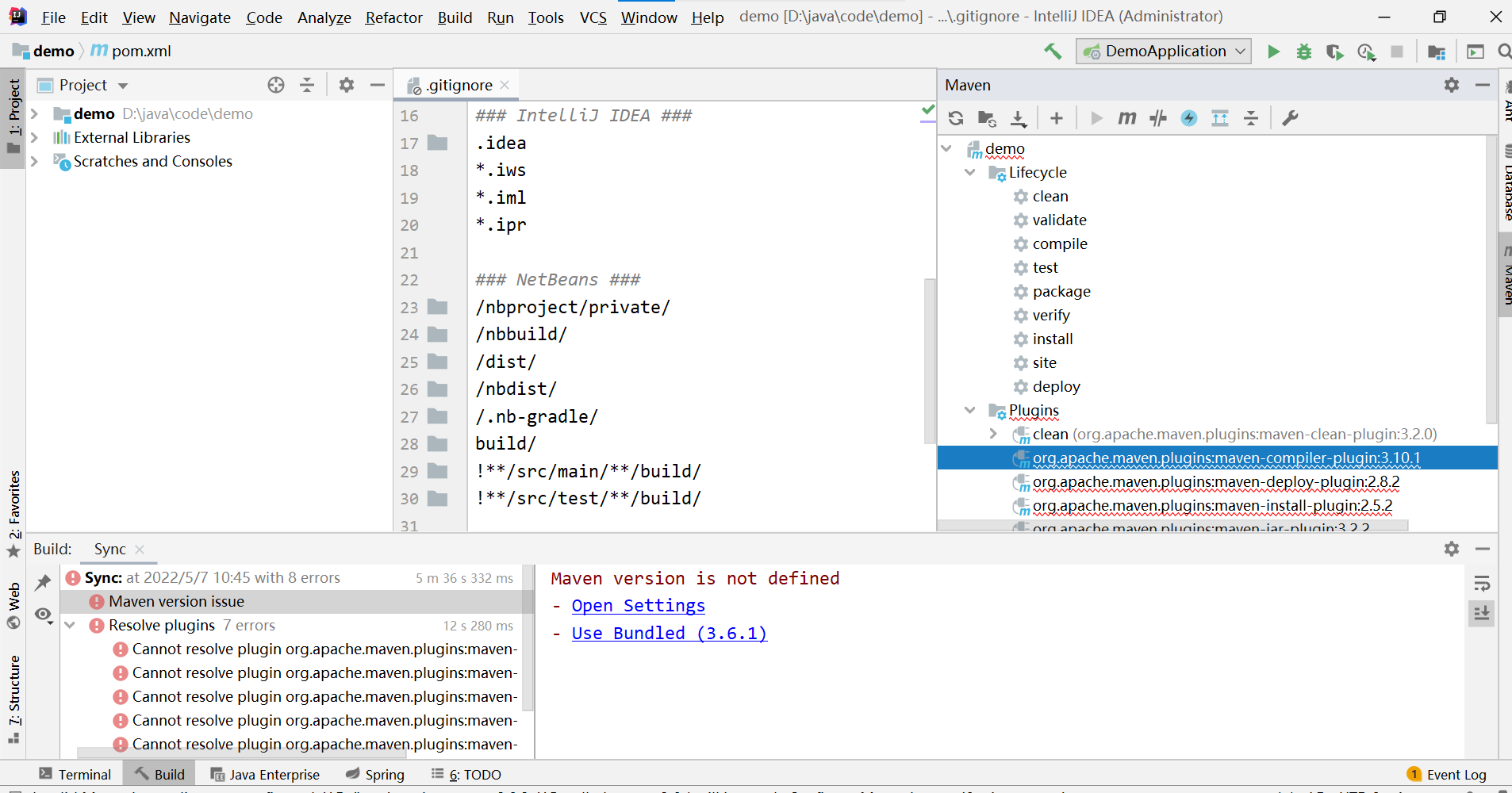Screen dimensions: 1512x793
Task: Toggle scroll to end in build output
Action: [x=1482, y=613]
